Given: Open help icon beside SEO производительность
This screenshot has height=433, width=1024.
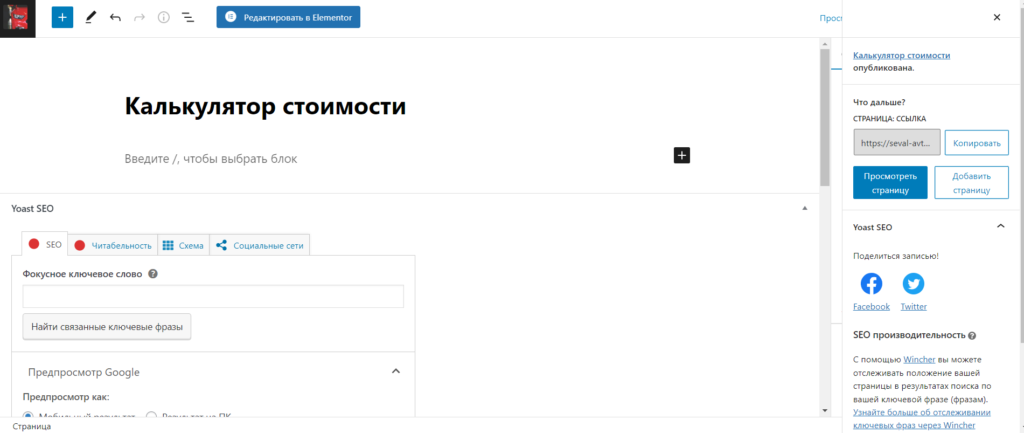Looking at the screenshot, I should coord(972,335).
